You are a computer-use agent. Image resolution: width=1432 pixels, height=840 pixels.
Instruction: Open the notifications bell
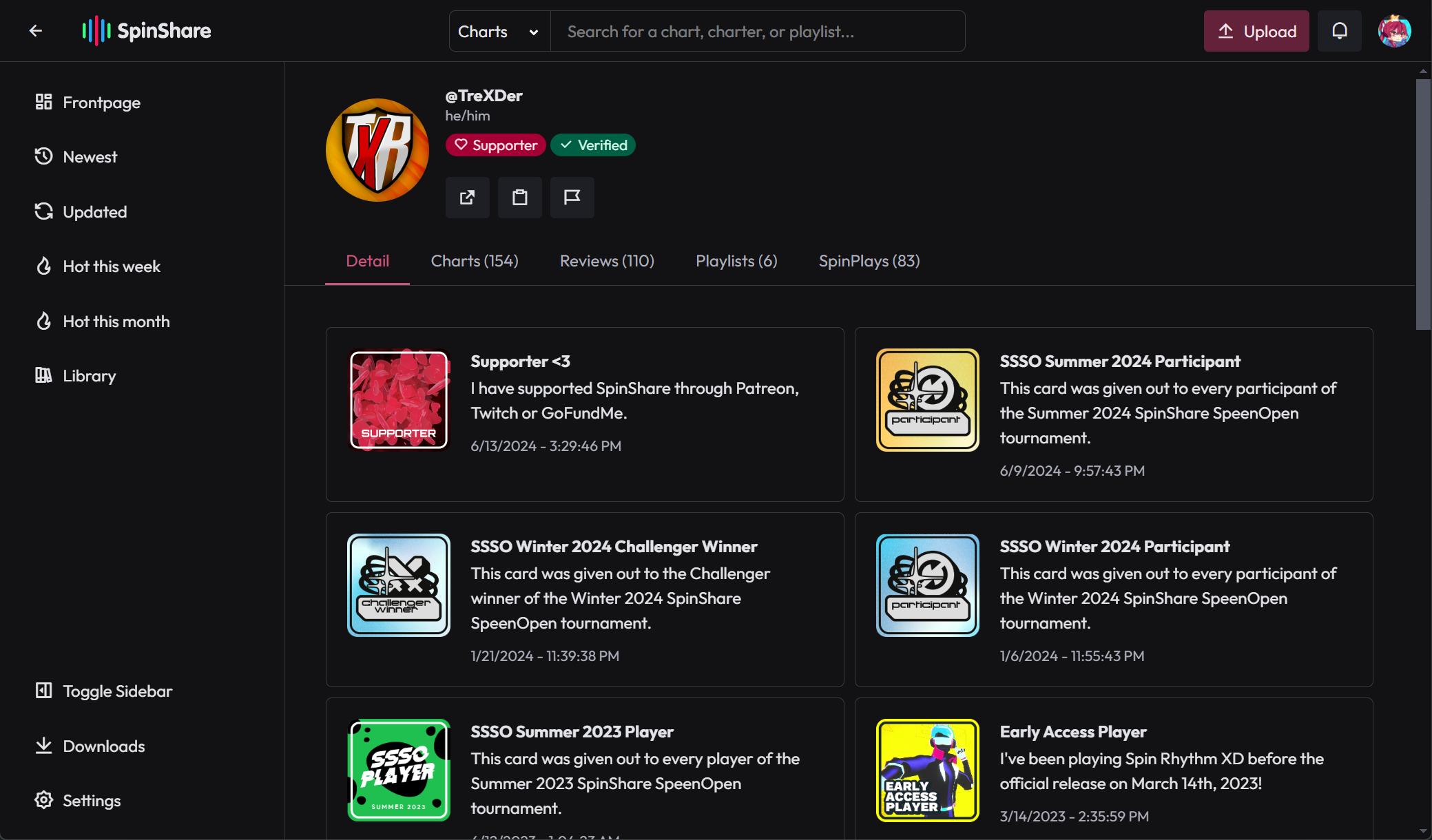[x=1339, y=31]
